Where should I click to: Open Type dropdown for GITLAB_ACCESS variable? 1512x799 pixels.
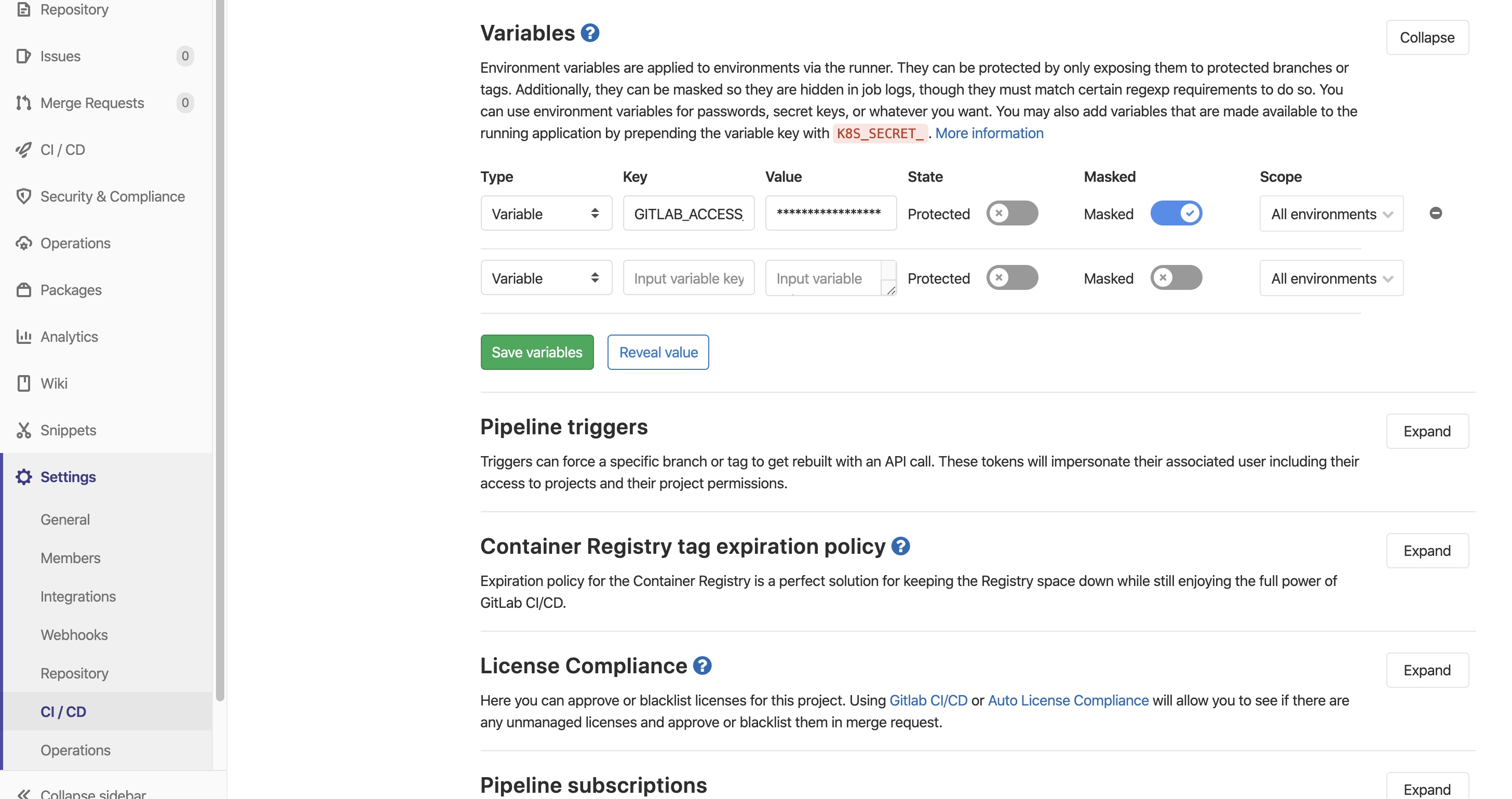point(546,213)
